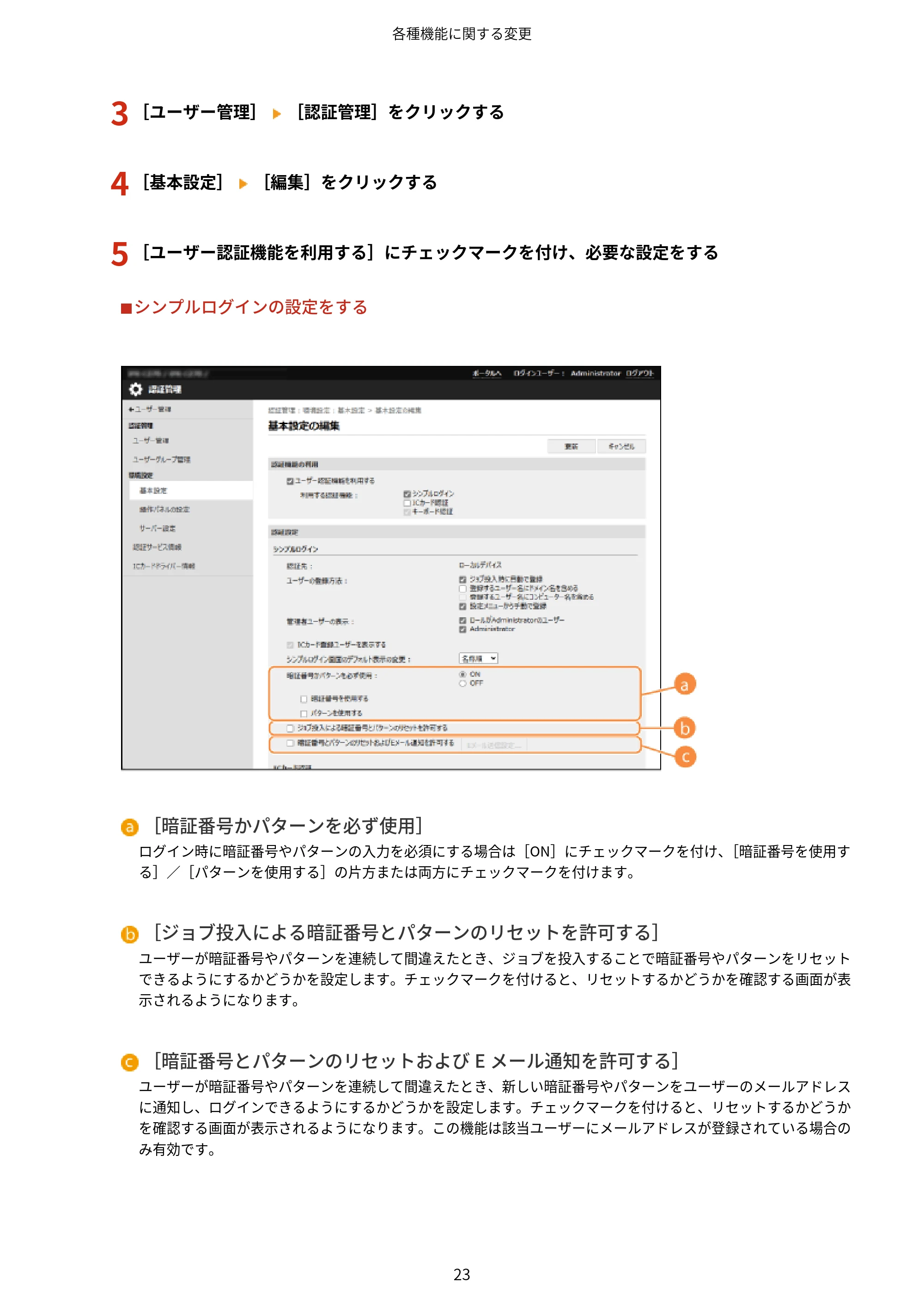The image size is (924, 1307).
Task: Click the キャンセル button
Action: click(621, 446)
